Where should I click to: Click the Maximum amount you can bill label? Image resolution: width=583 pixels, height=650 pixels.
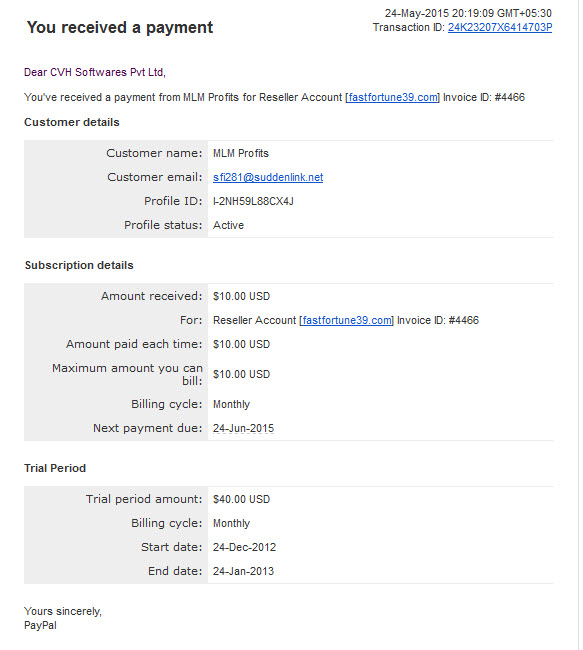tap(127, 374)
